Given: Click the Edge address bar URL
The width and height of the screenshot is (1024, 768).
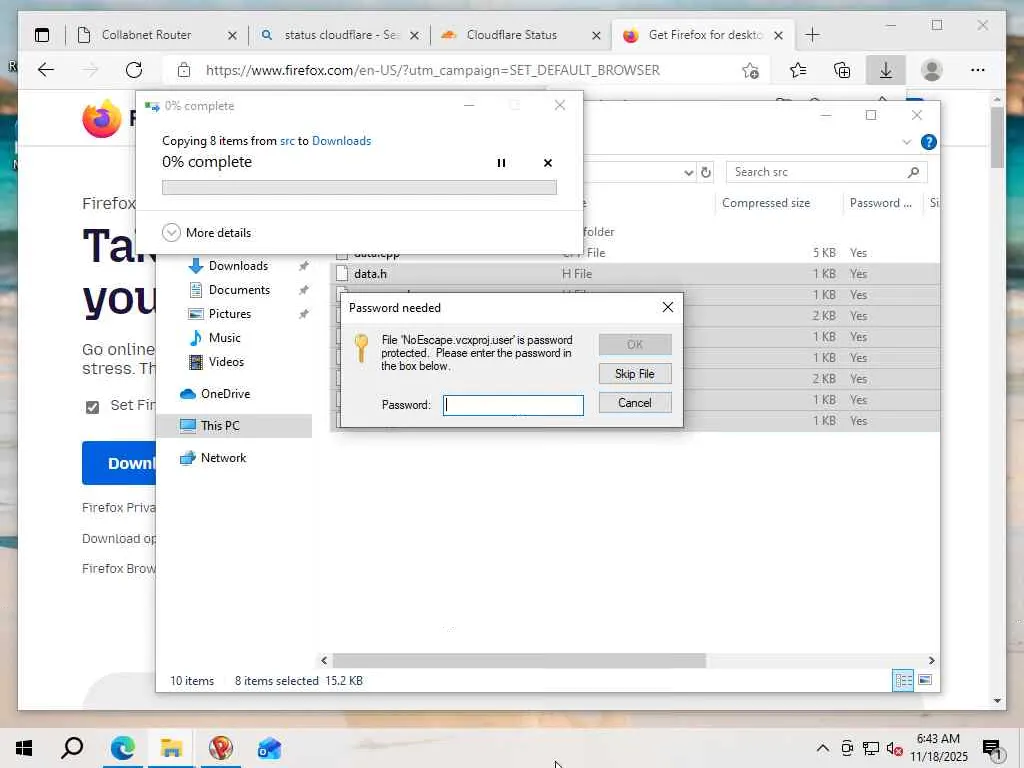Looking at the screenshot, I should click(x=433, y=70).
